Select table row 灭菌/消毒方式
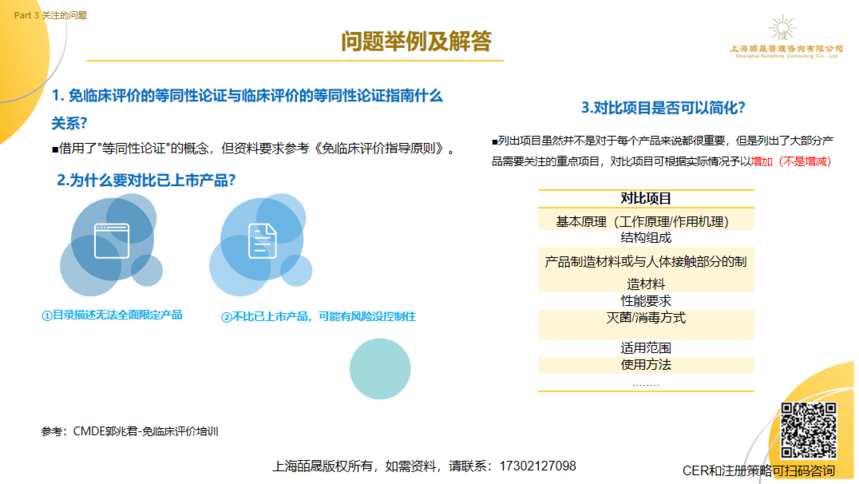 (646, 324)
